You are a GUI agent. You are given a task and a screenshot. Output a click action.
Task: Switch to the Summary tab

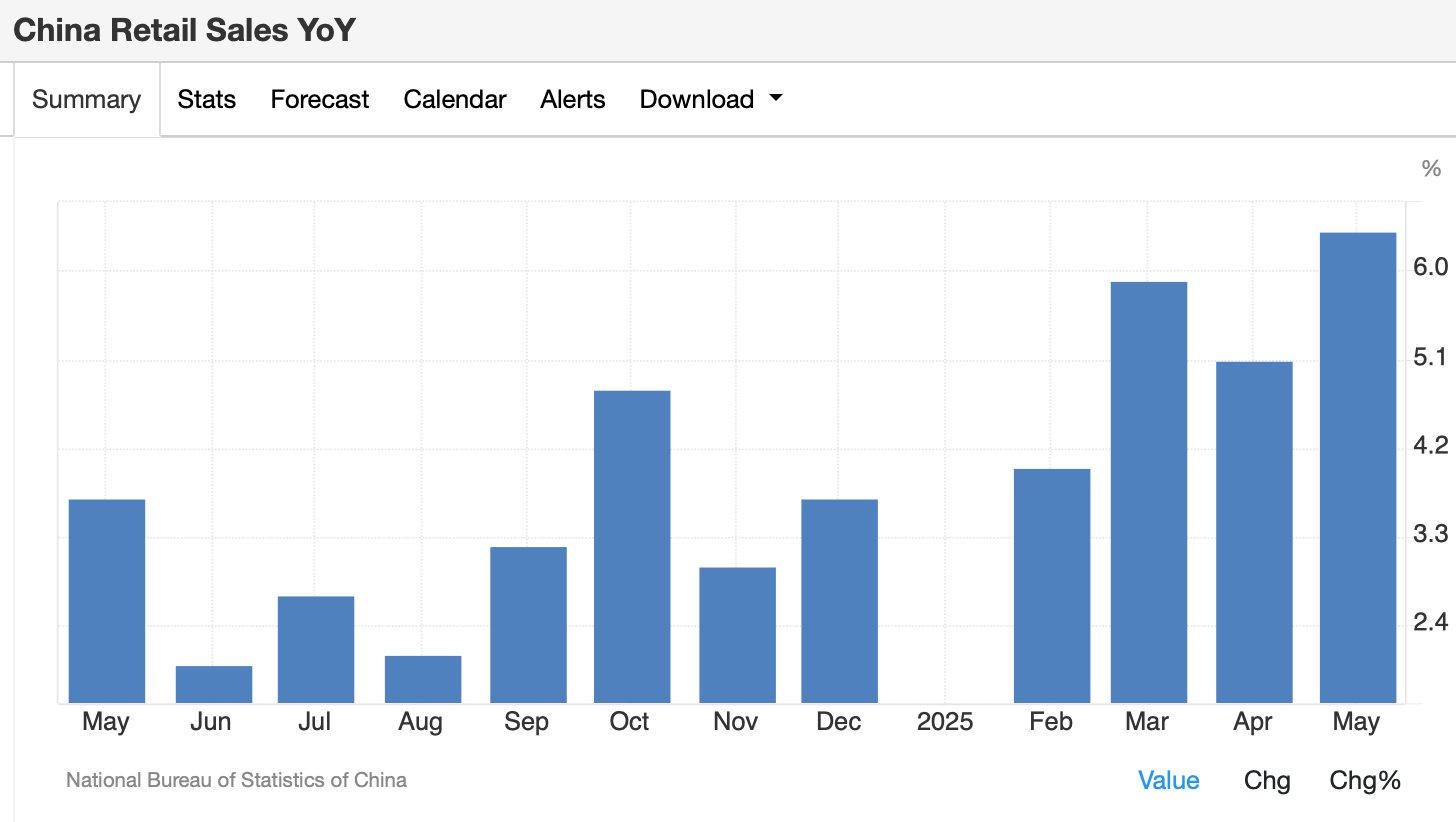coord(86,99)
